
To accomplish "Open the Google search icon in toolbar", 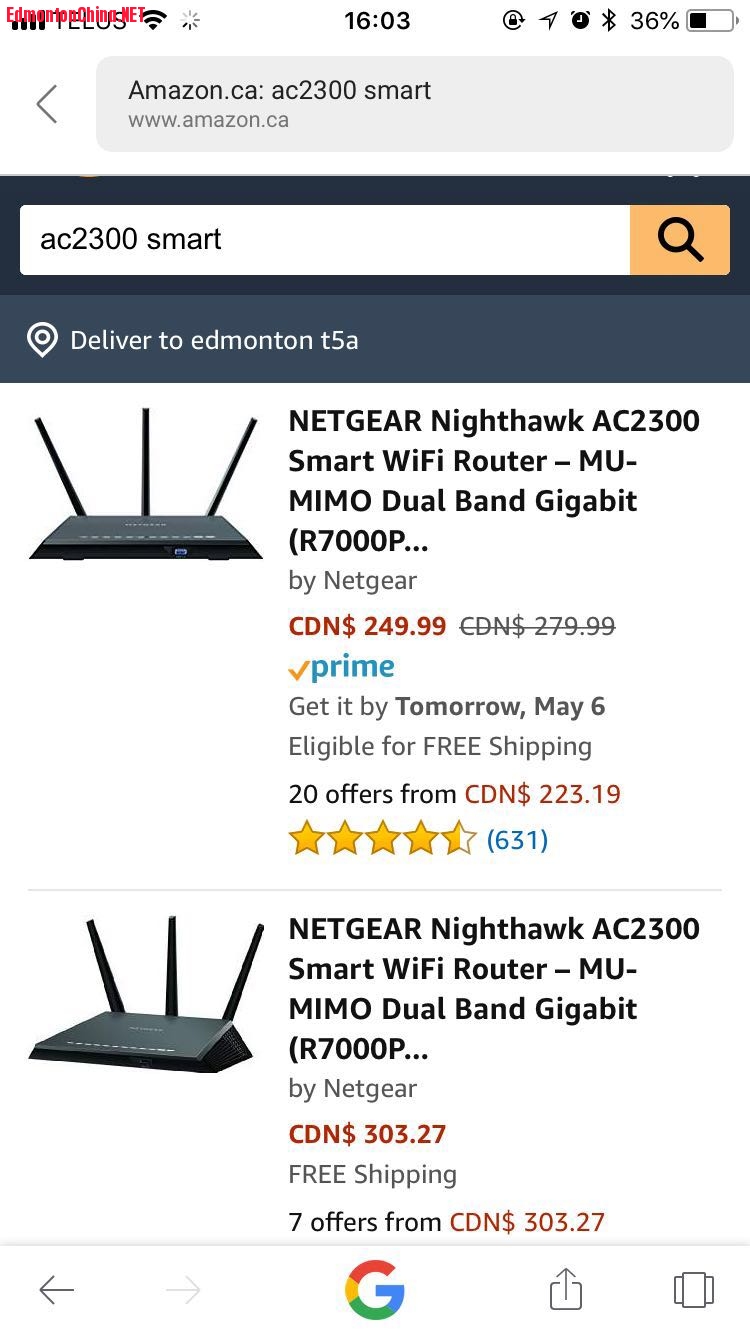I will pyautogui.click(x=375, y=1290).
